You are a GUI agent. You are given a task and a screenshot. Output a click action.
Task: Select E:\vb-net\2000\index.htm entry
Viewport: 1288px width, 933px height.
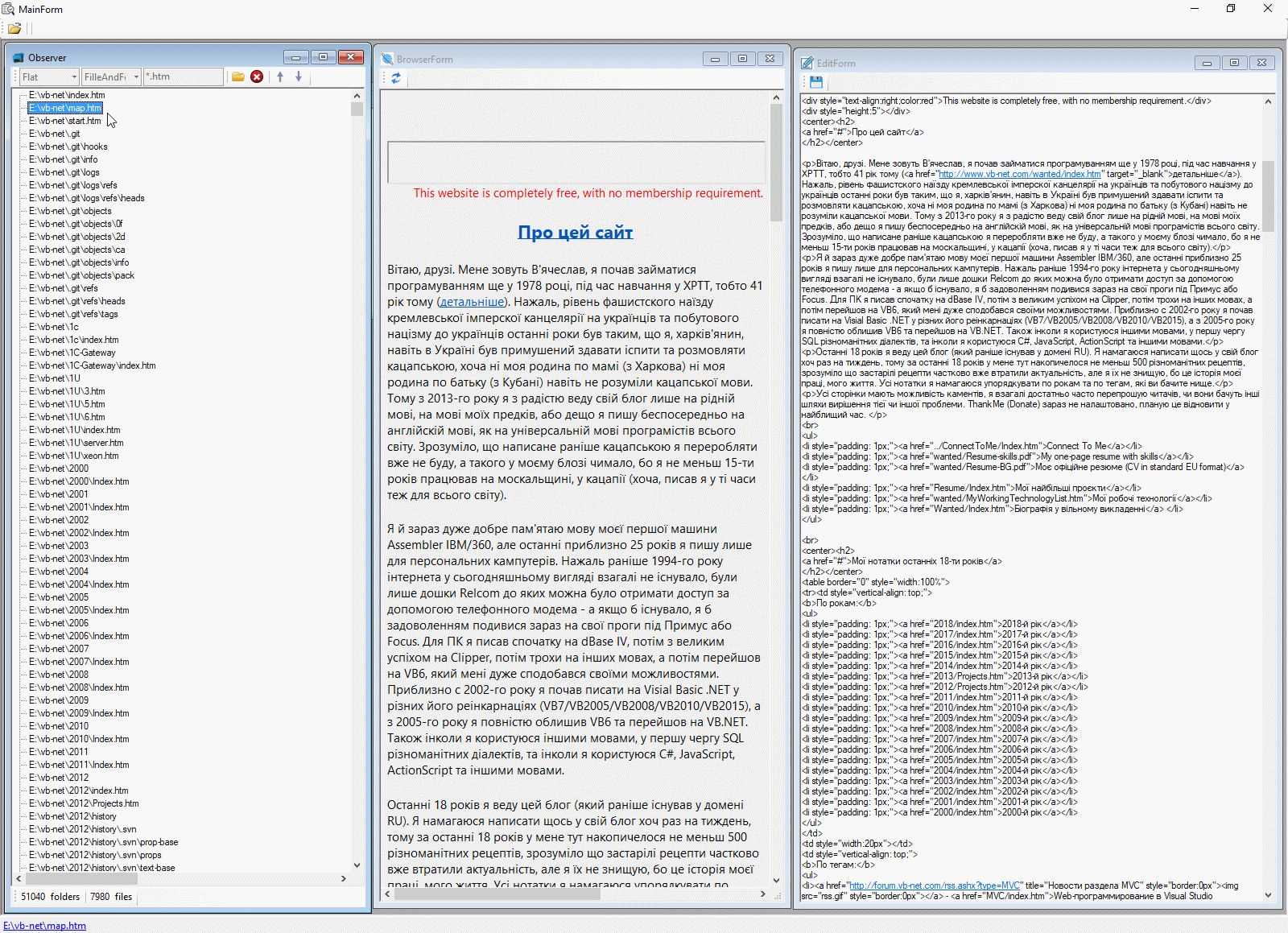pyautogui.click(x=79, y=481)
